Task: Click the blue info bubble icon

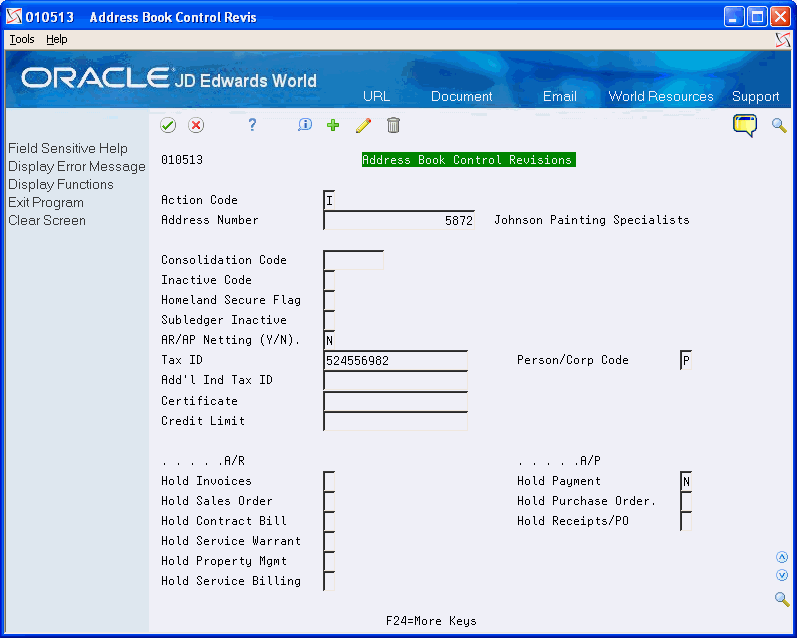Action: point(304,125)
